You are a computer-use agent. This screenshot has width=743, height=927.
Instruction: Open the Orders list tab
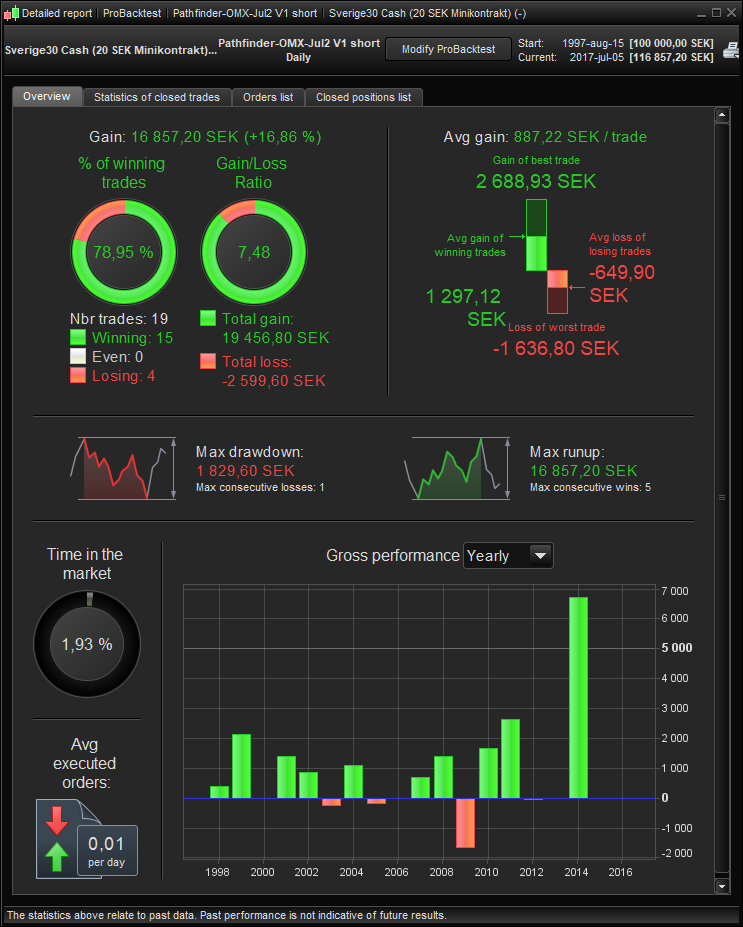268,97
